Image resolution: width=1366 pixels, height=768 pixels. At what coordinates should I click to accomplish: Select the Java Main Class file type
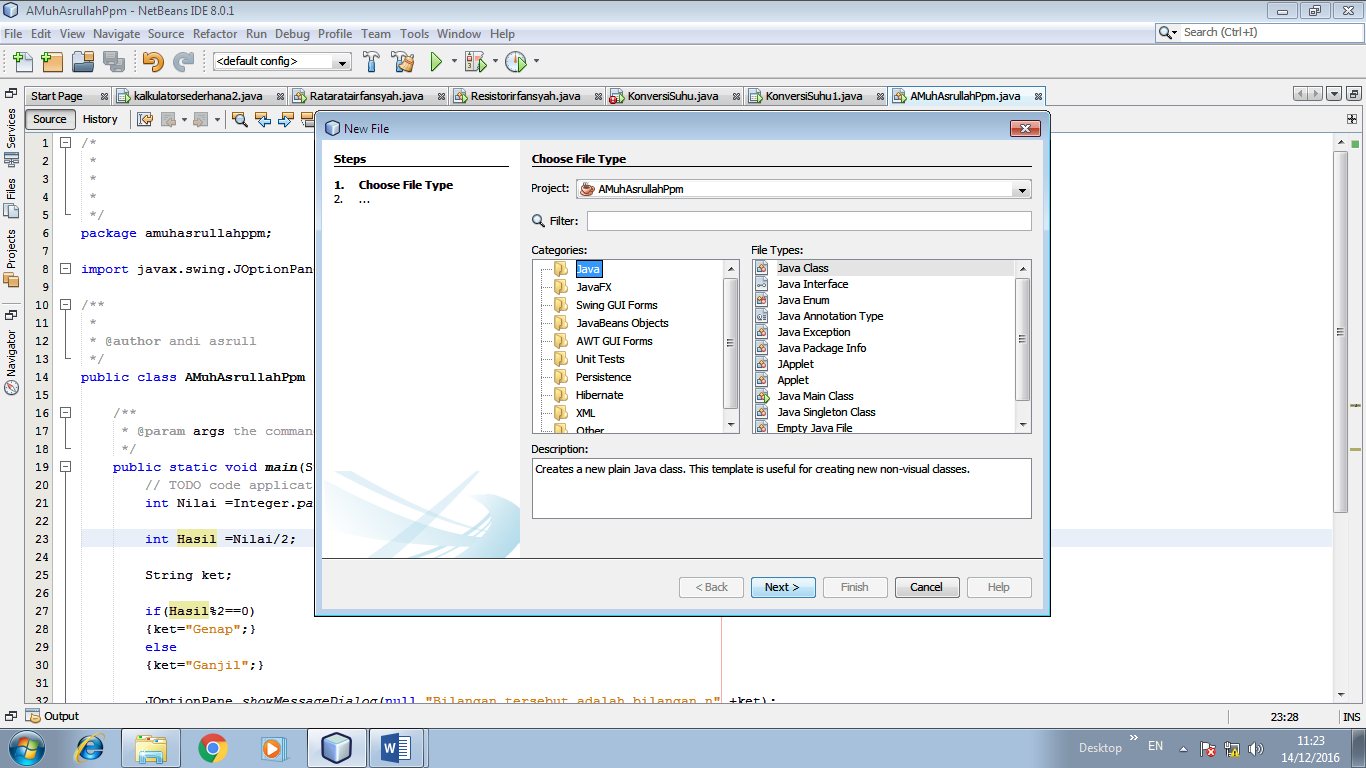(x=815, y=396)
